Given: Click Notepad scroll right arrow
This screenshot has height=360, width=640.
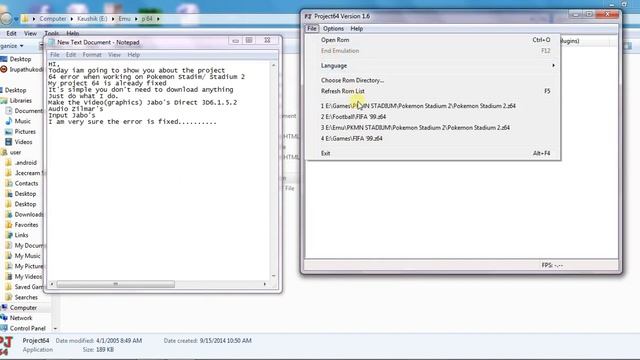Looking at the screenshot, I should pos(265,284).
